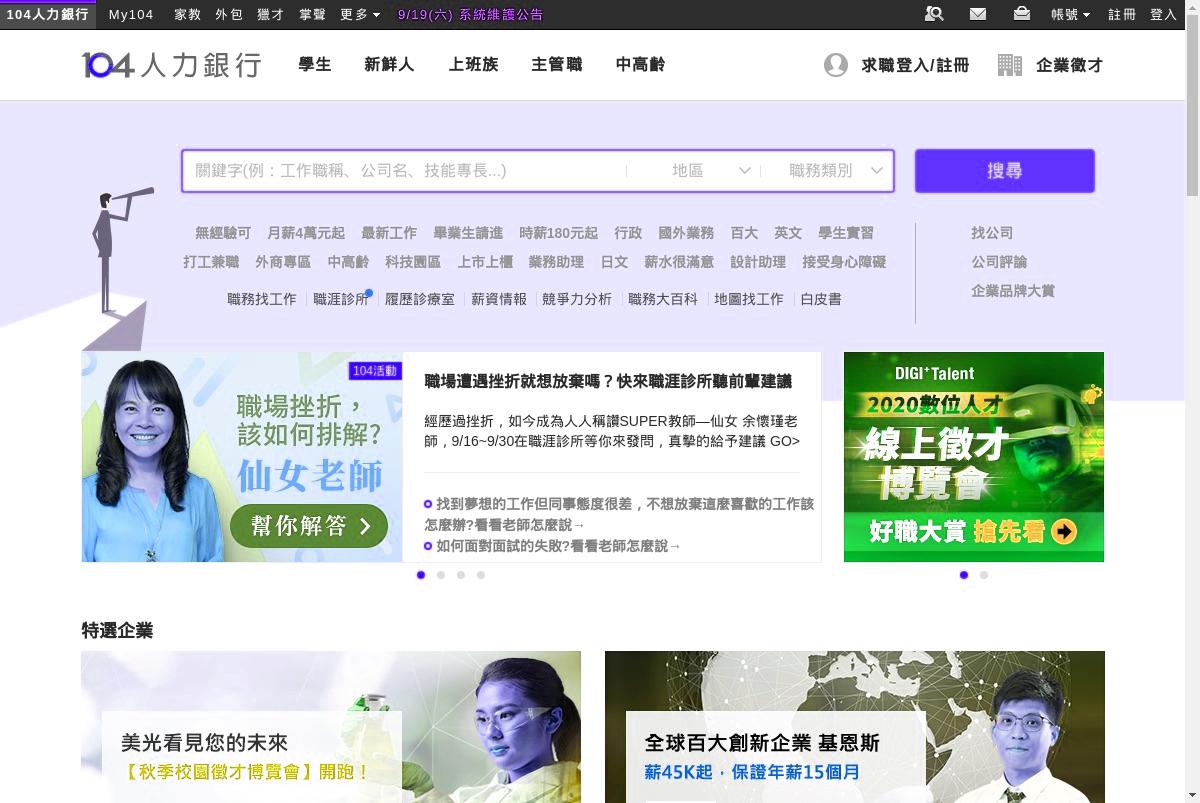
Task: Click 外包 in the top bar
Action: point(229,14)
